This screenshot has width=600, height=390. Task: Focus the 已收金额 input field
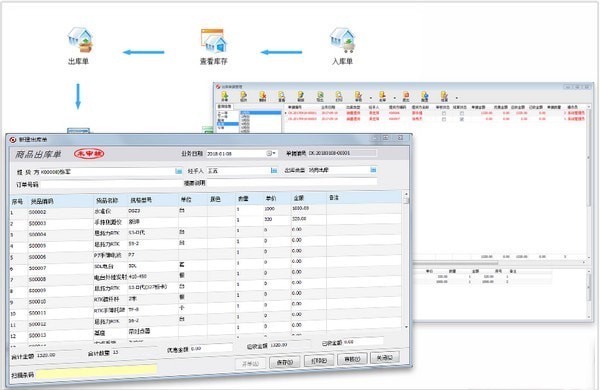[x=363, y=342]
